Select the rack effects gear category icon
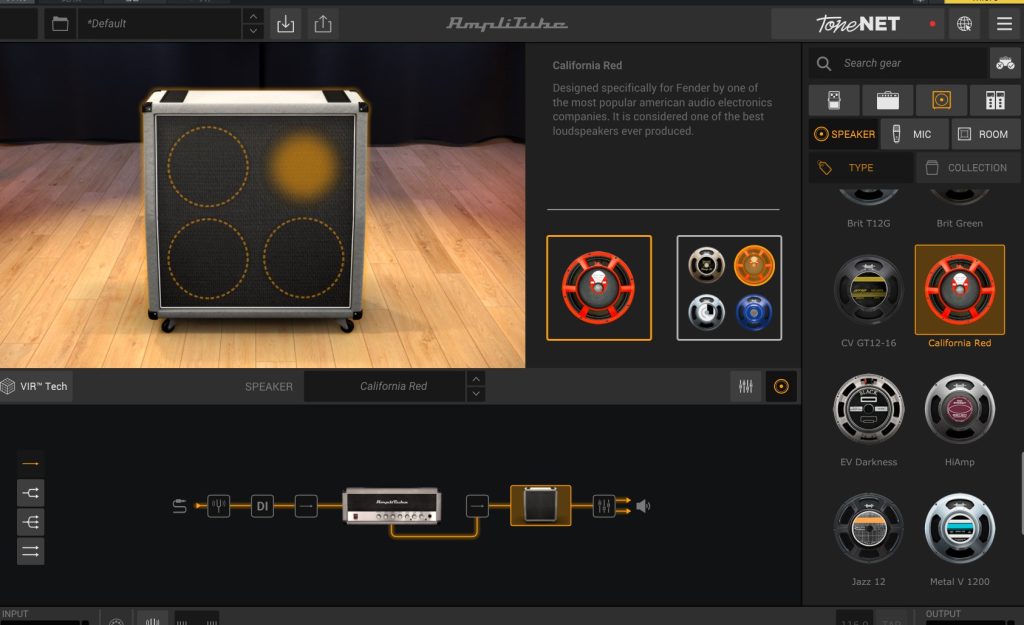Viewport: 1024px width, 625px height. pyautogui.click(x=994, y=100)
